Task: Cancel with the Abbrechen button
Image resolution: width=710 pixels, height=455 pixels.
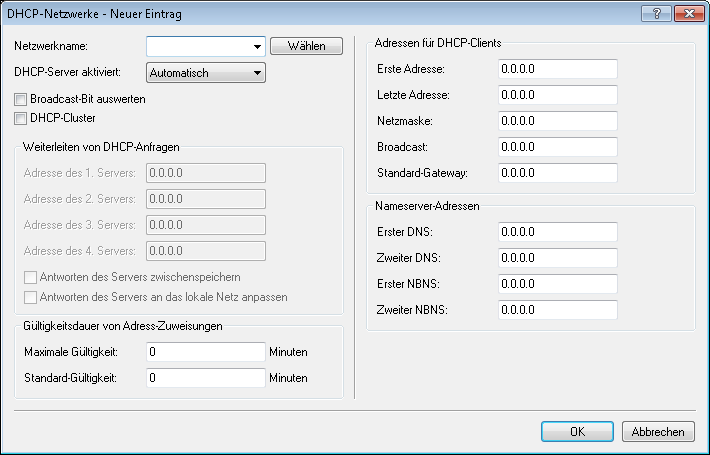Action: 658,431
